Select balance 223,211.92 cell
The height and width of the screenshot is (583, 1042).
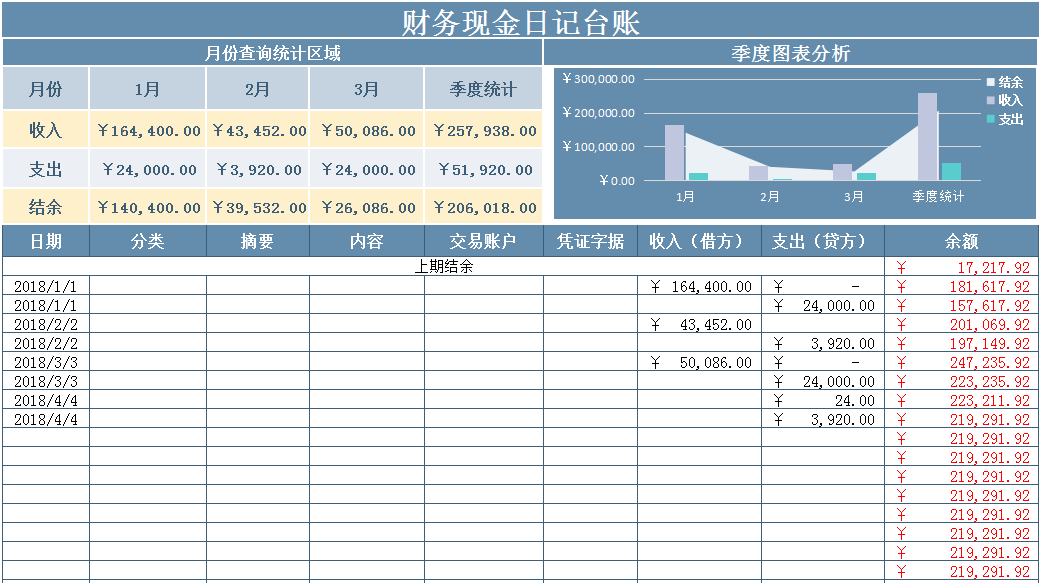point(961,401)
